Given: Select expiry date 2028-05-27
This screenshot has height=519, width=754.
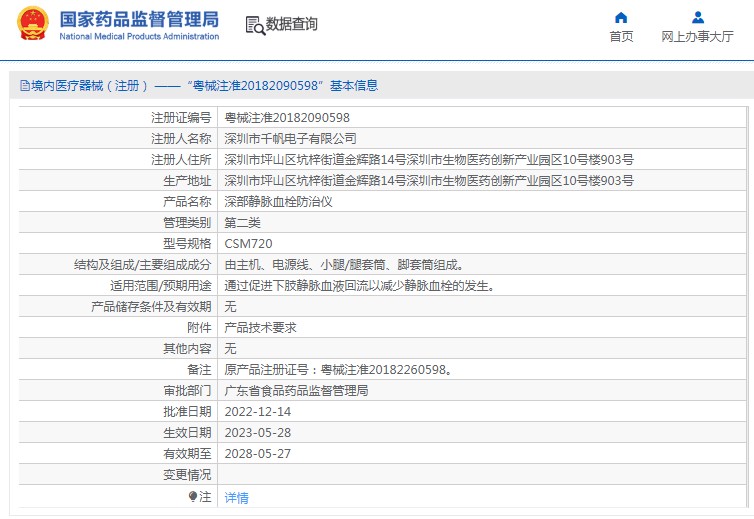Looking at the screenshot, I should [x=258, y=454].
